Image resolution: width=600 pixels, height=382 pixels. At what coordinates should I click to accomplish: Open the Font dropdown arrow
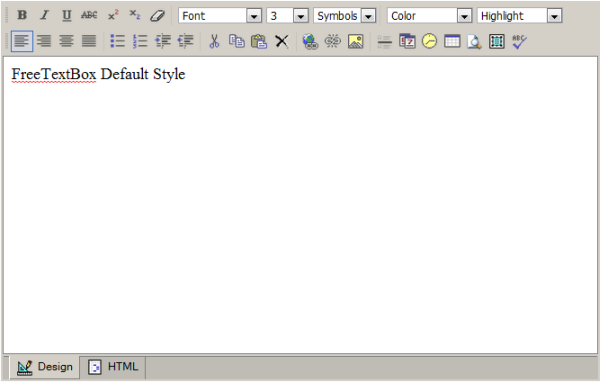[x=254, y=16]
